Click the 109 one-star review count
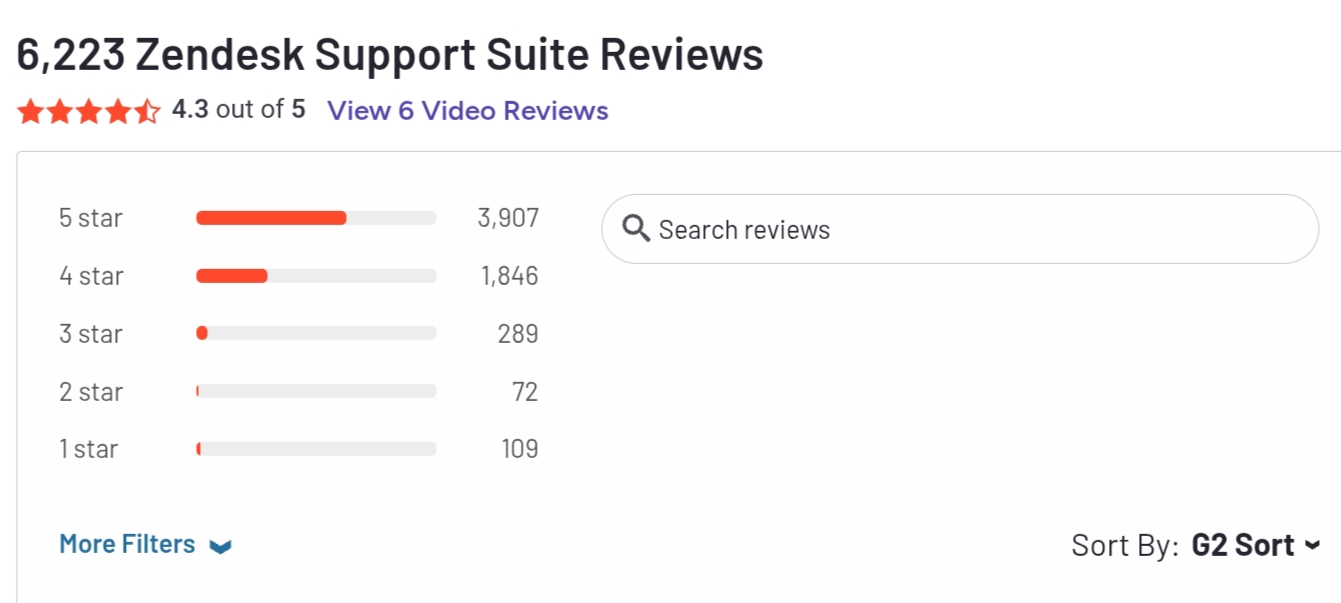This screenshot has width=1341, height=603. [x=519, y=449]
